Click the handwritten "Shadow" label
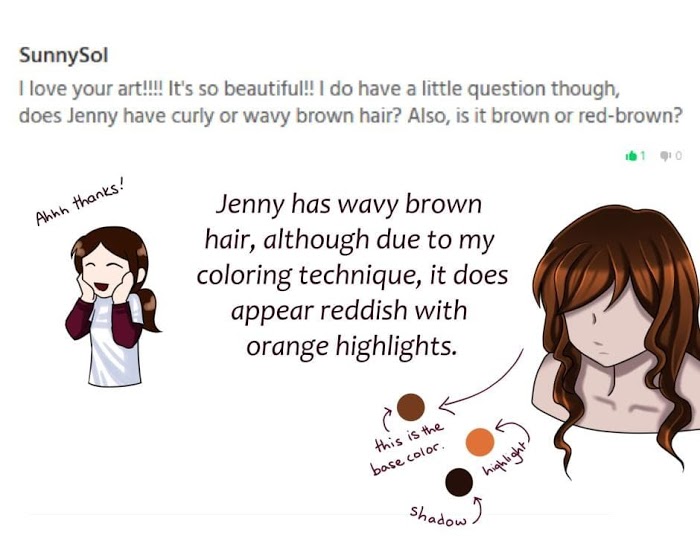 pyautogui.click(x=436, y=515)
